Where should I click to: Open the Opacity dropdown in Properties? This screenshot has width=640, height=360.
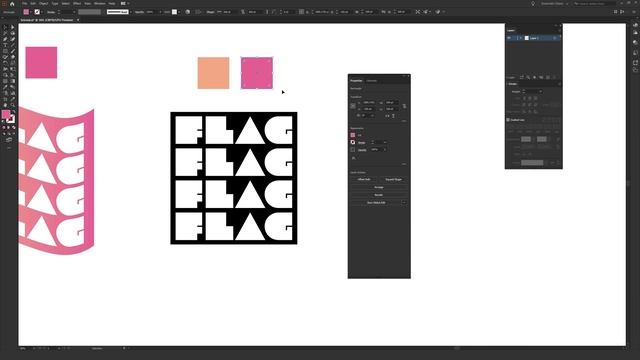(384, 150)
